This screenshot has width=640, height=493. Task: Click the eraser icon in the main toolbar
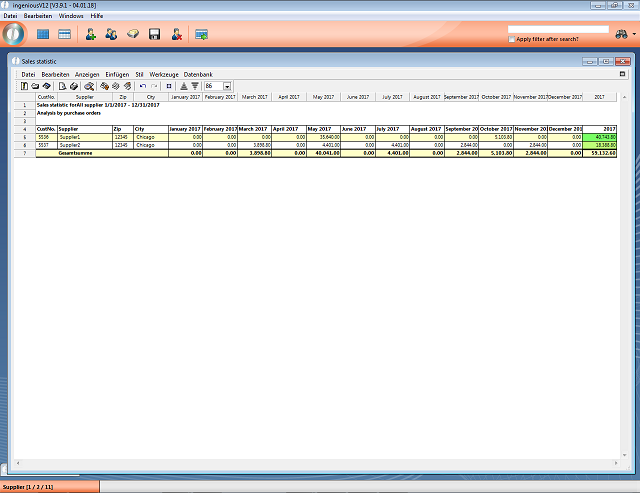(133, 34)
